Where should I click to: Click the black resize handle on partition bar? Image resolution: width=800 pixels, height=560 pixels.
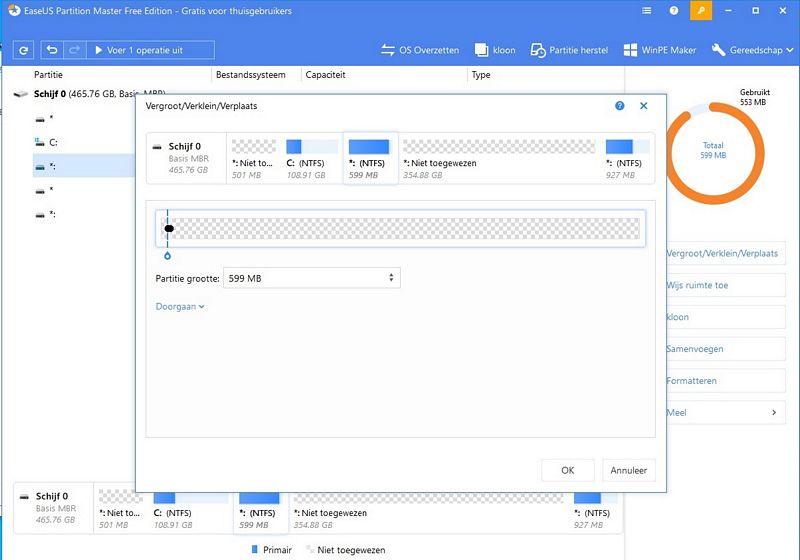[169, 228]
